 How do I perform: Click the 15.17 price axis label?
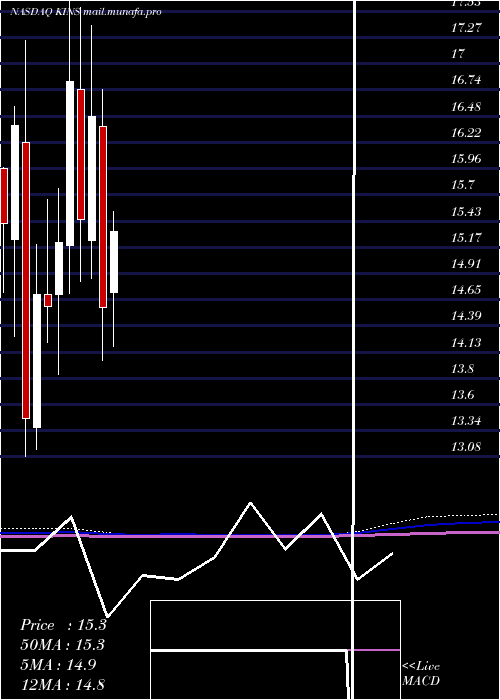coord(466,238)
